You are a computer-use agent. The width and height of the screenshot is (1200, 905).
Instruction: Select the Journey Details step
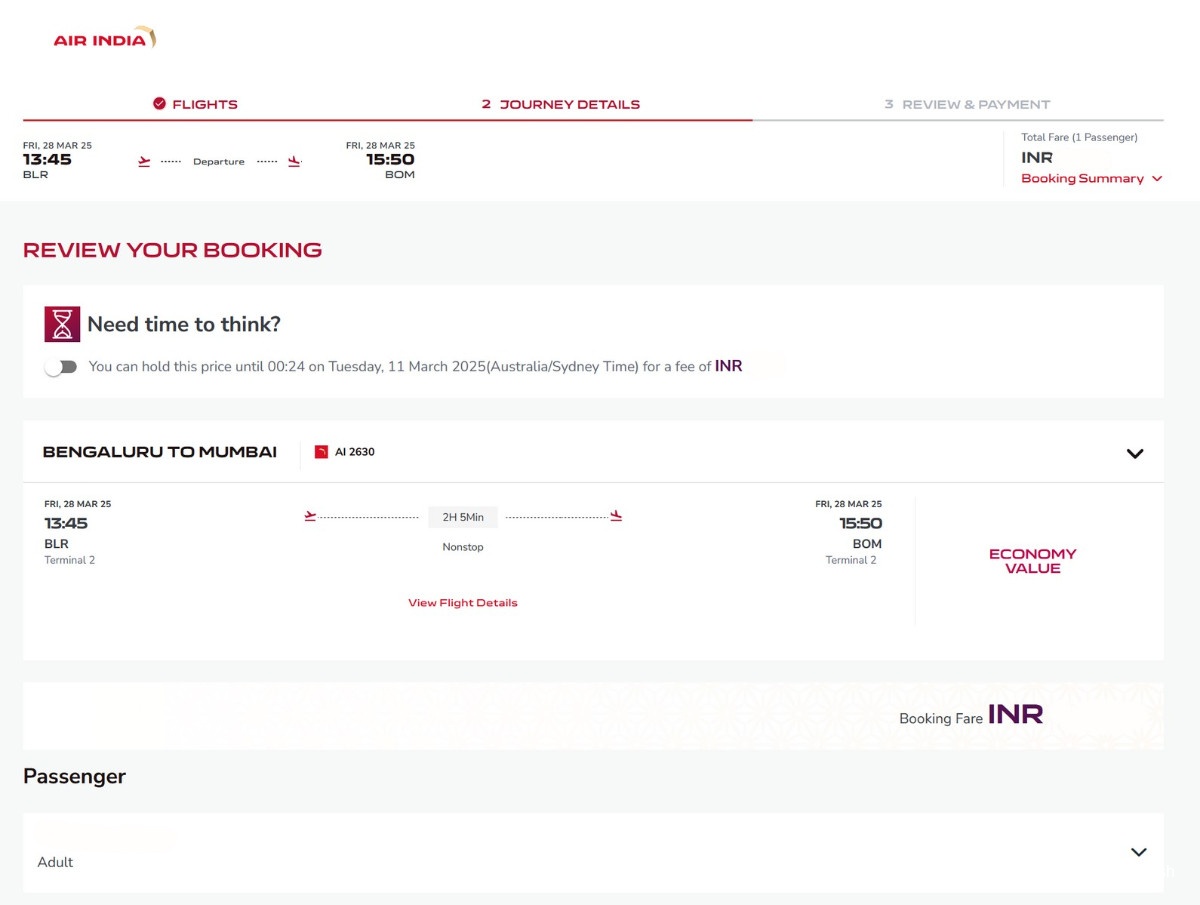click(x=561, y=104)
